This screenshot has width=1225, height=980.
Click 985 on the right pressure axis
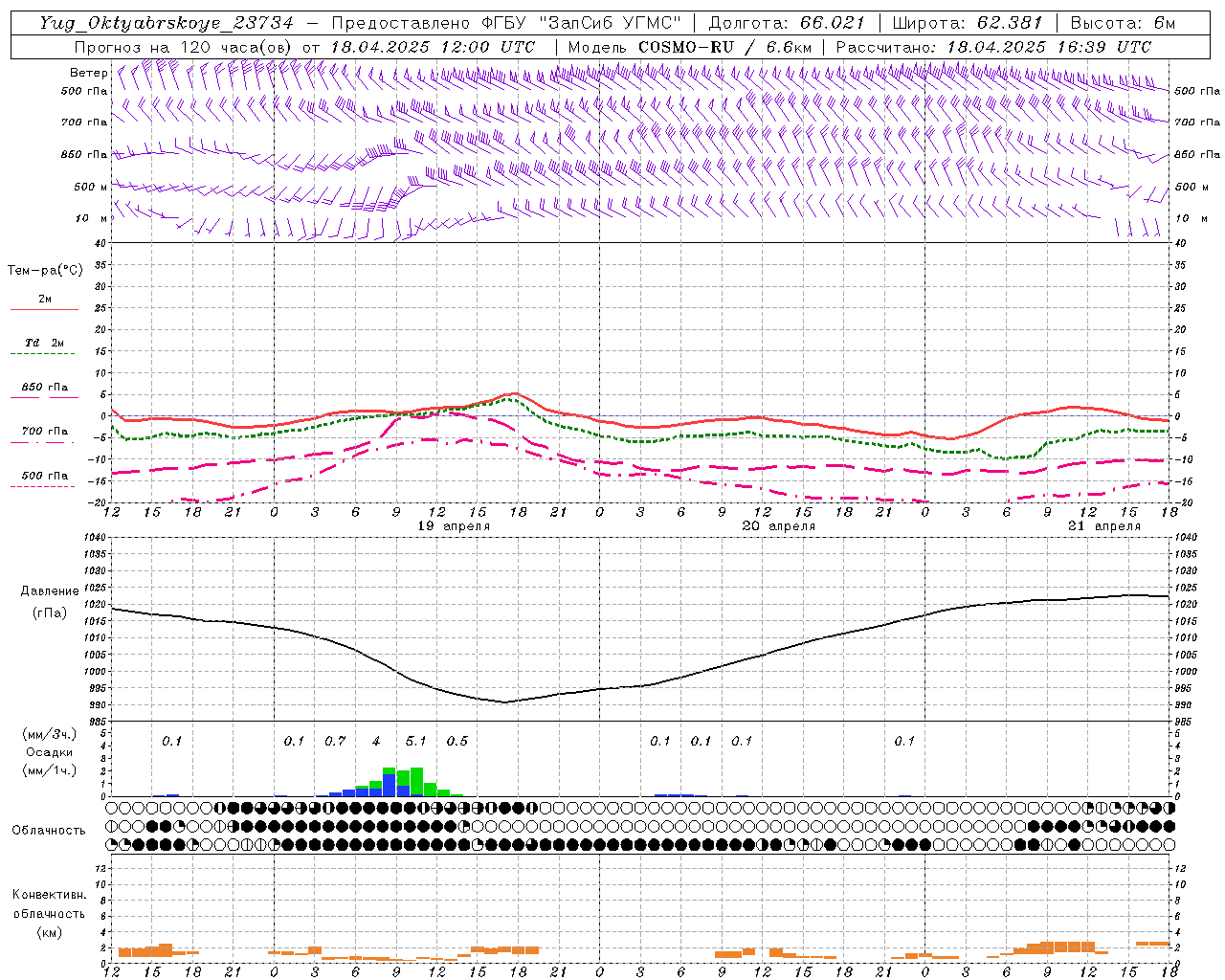click(1185, 723)
